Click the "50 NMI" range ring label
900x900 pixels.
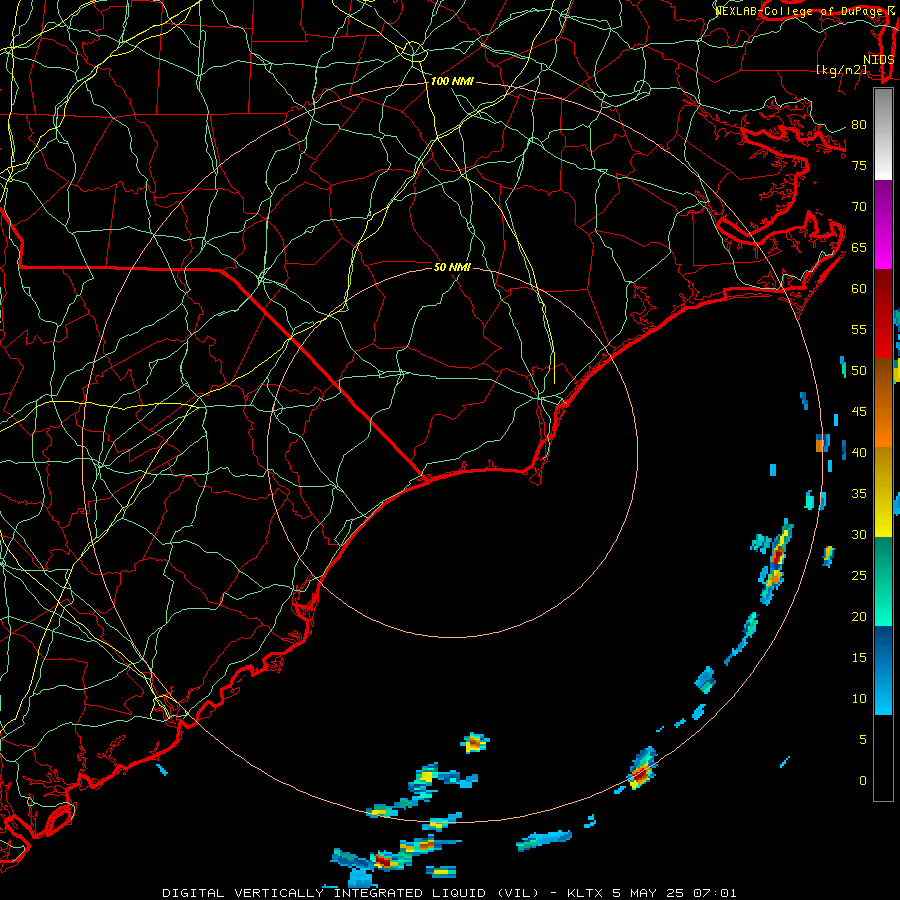click(x=452, y=267)
